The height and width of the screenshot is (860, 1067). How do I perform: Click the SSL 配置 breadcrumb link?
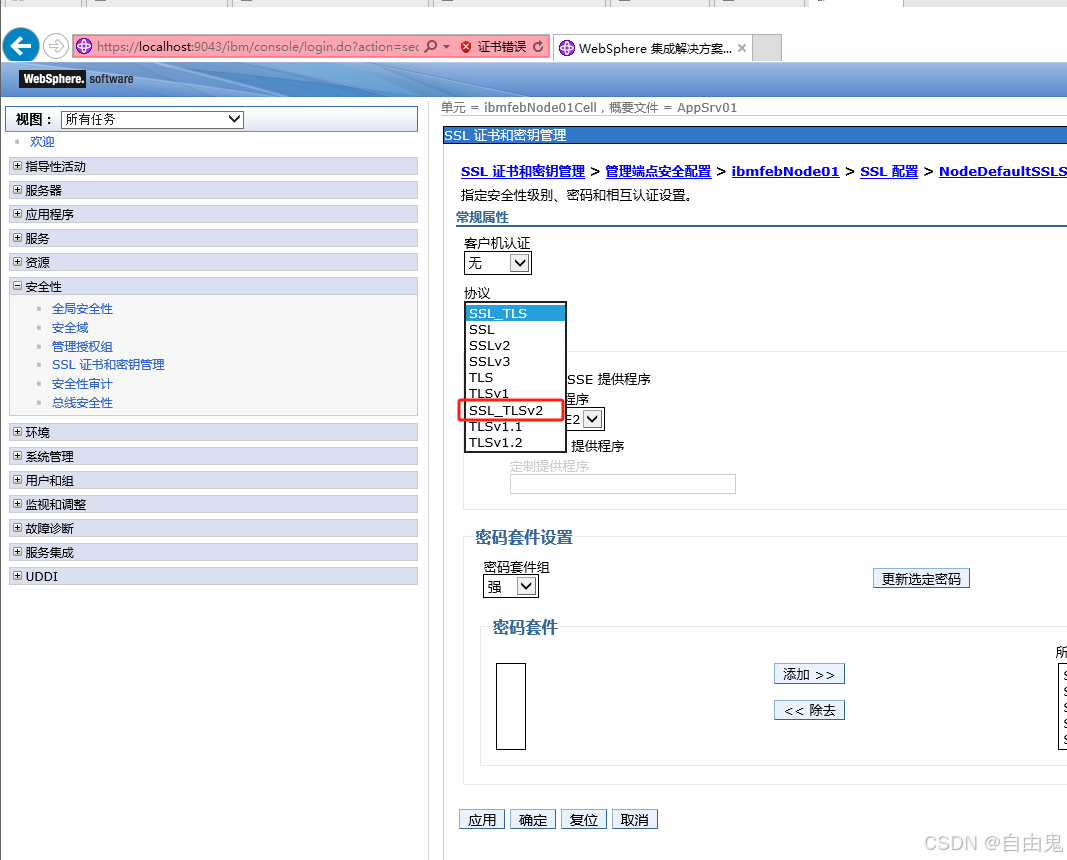889,171
